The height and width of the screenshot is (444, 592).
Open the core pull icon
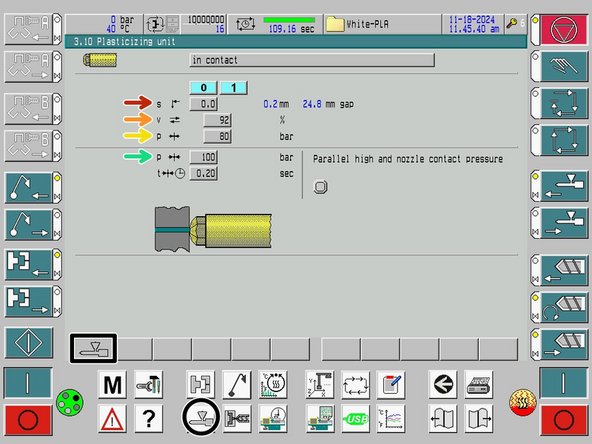[x=237, y=419]
